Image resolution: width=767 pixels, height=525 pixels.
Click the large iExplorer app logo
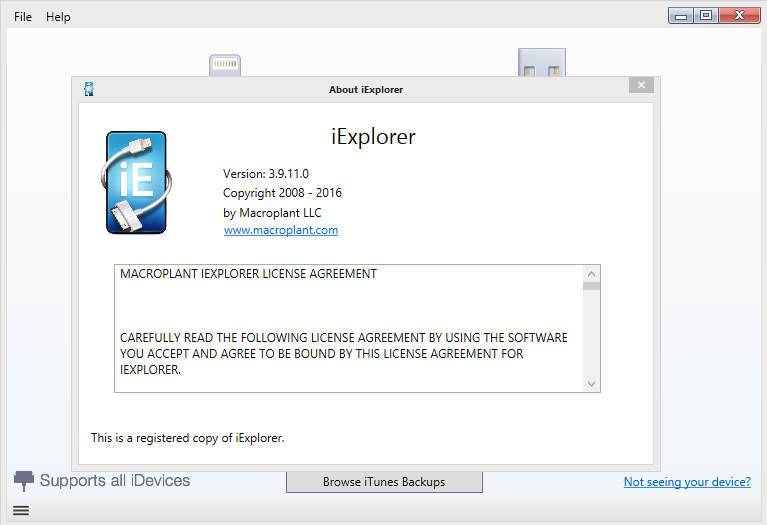point(136,183)
